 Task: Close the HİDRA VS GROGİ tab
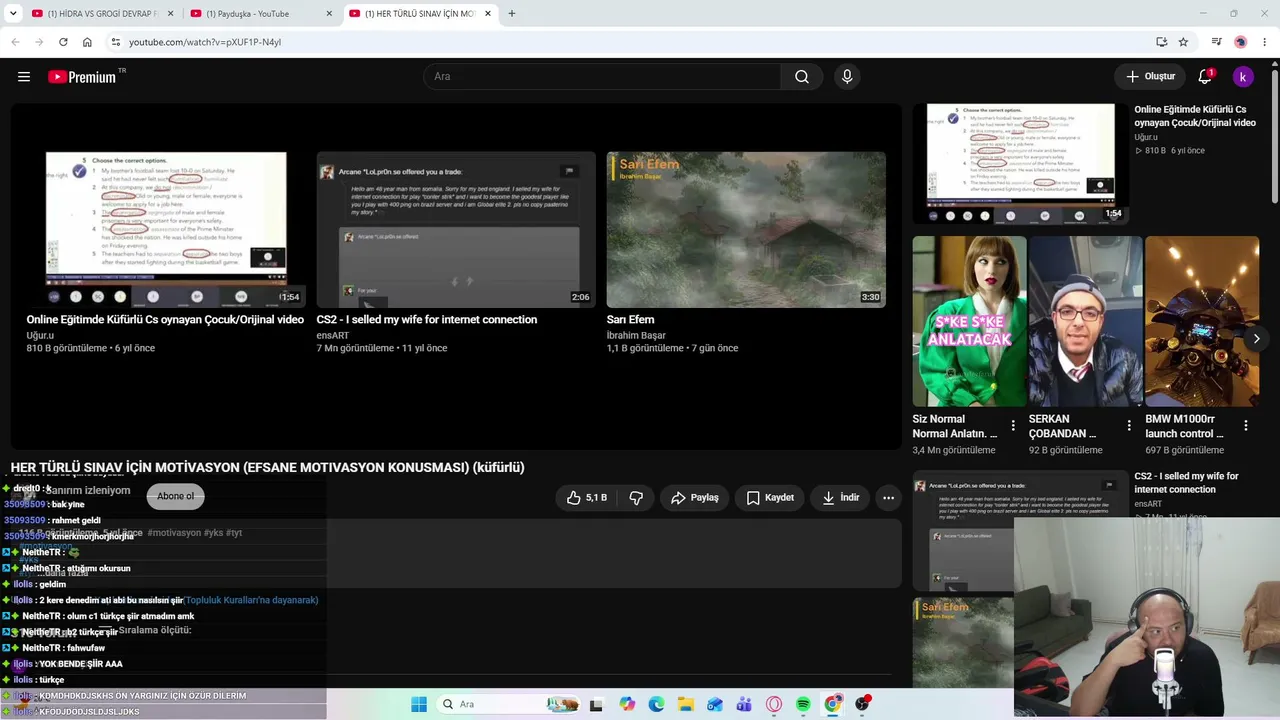170,14
